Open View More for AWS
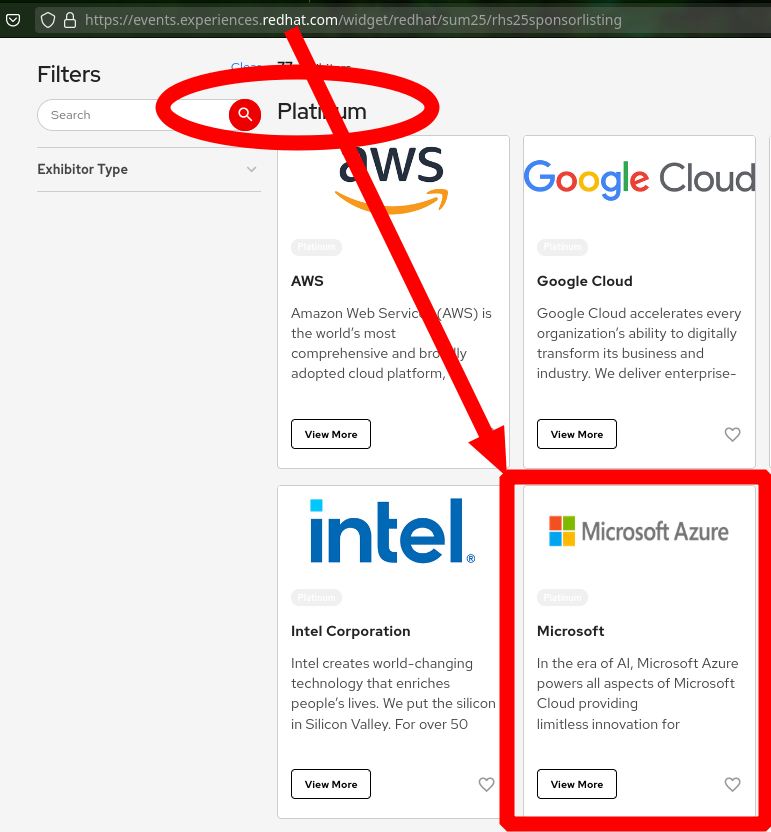771x832 pixels. [x=331, y=434]
